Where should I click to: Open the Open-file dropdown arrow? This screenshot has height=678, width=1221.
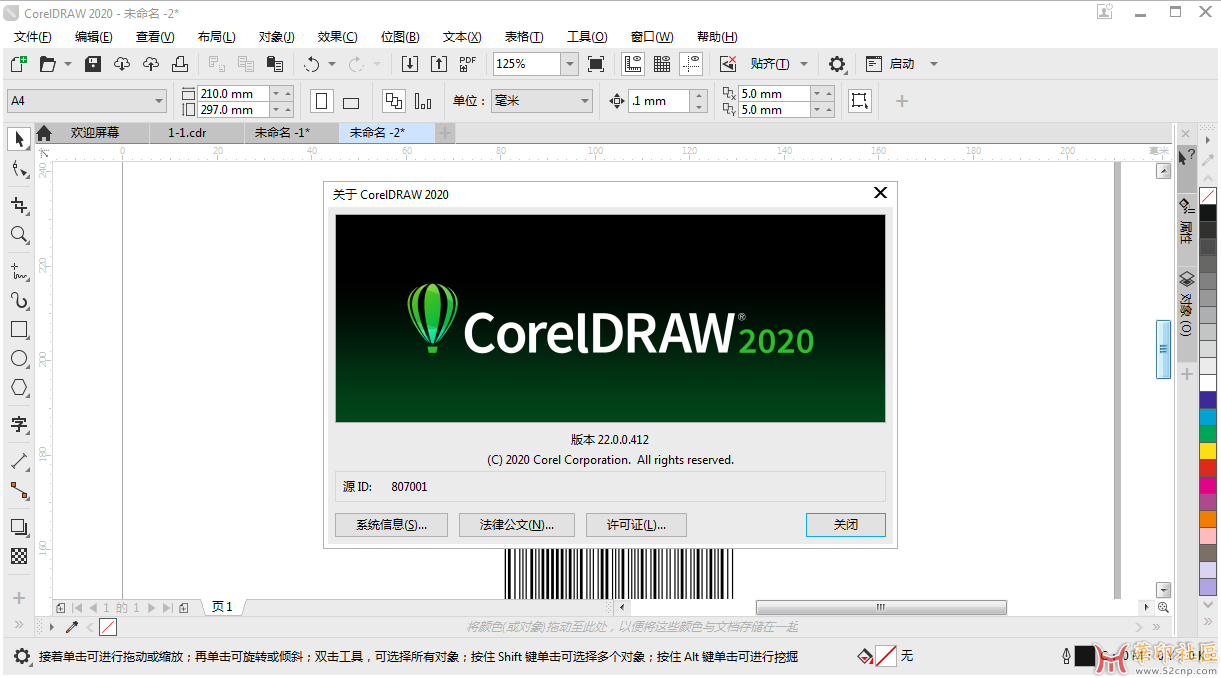pyautogui.click(x=68, y=64)
